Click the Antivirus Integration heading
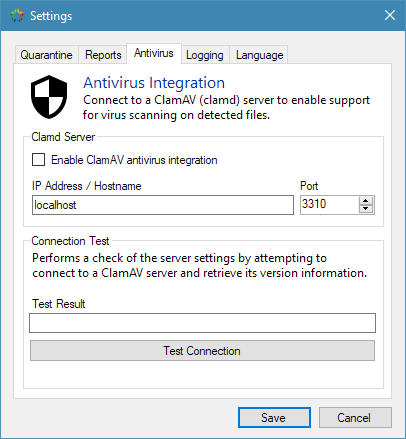The height and width of the screenshot is (439, 406). click(154, 83)
